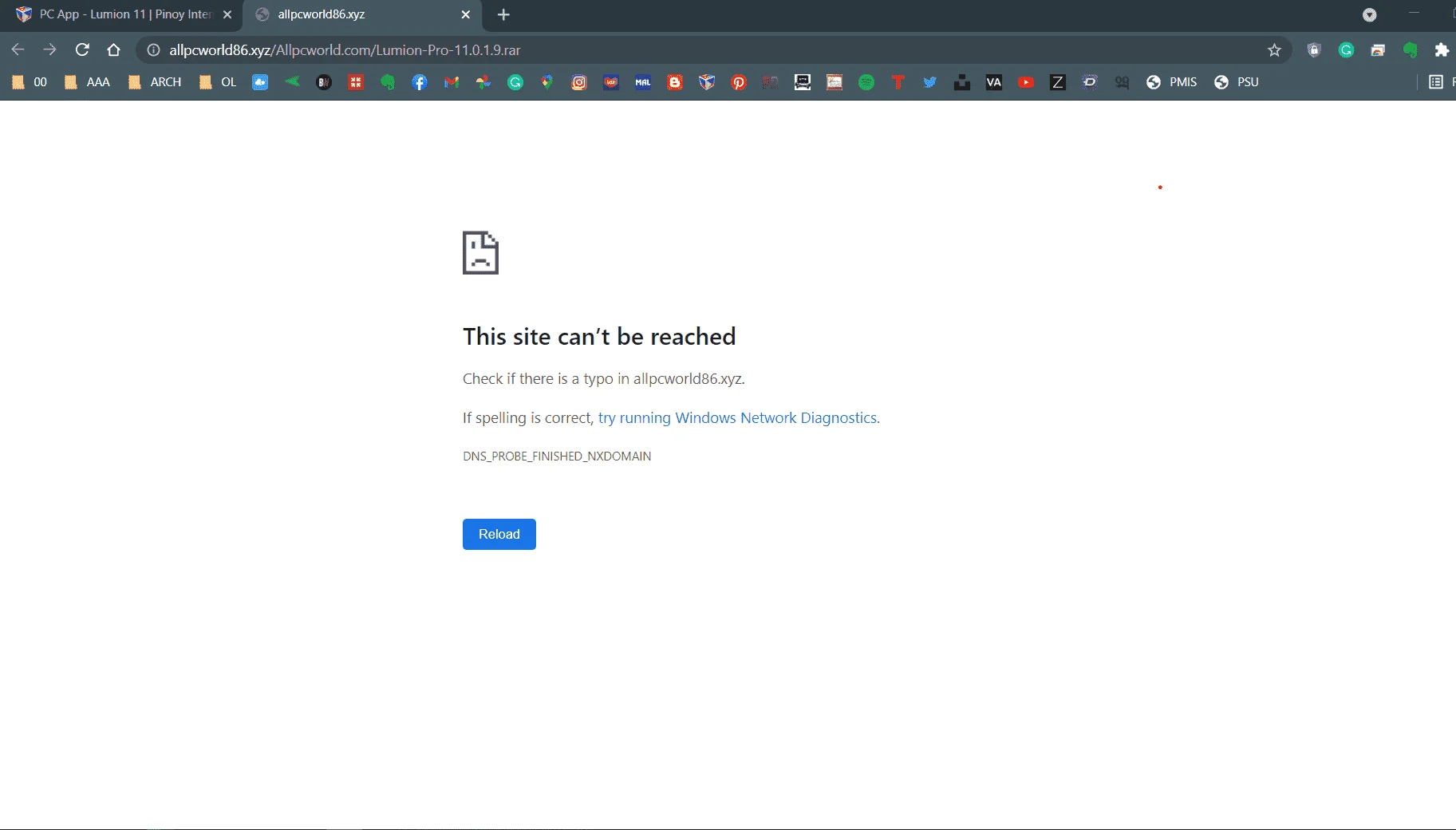Expand the OL bookmarks folder
This screenshot has height=830, width=1456.
(x=218, y=82)
